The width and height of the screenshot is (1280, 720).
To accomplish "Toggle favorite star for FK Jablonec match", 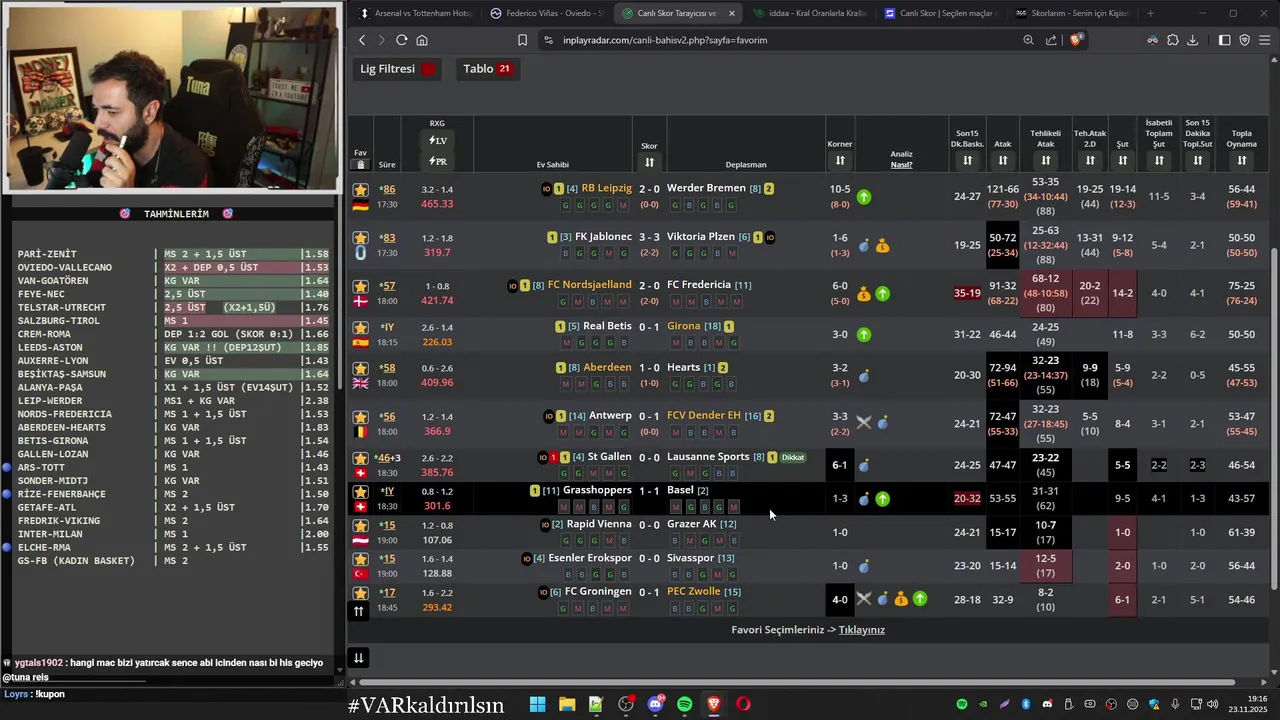I will click(361, 238).
